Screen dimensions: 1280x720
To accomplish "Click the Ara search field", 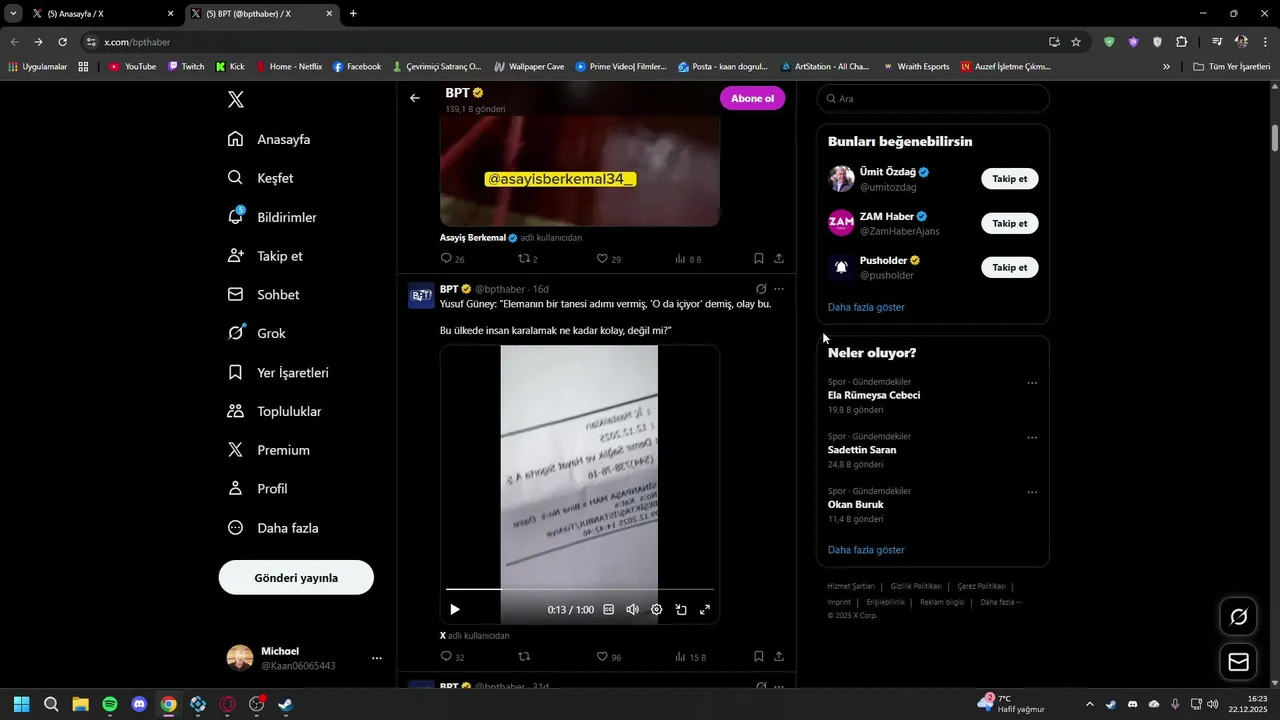I will point(933,99).
